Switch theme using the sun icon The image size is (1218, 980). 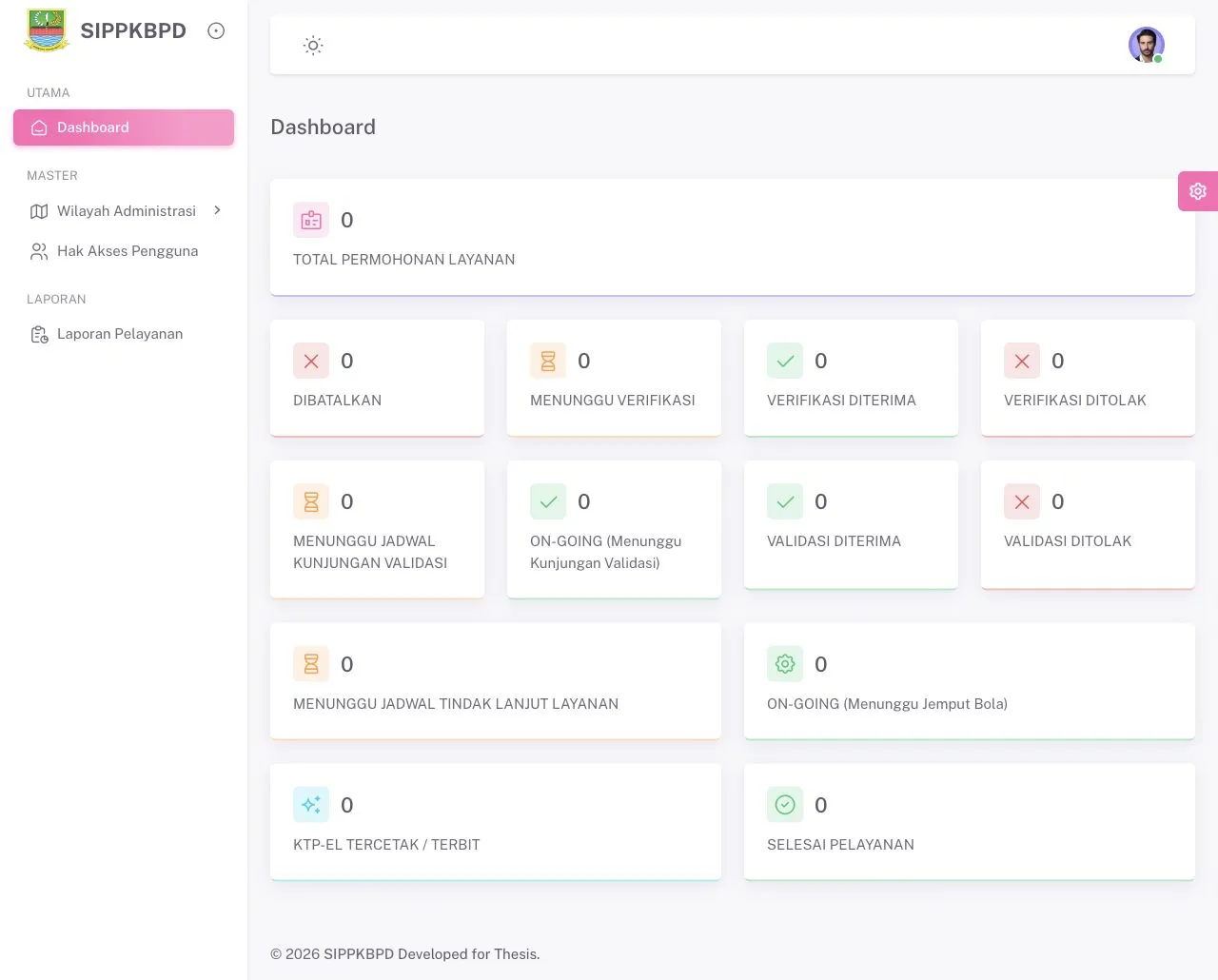[x=313, y=45]
